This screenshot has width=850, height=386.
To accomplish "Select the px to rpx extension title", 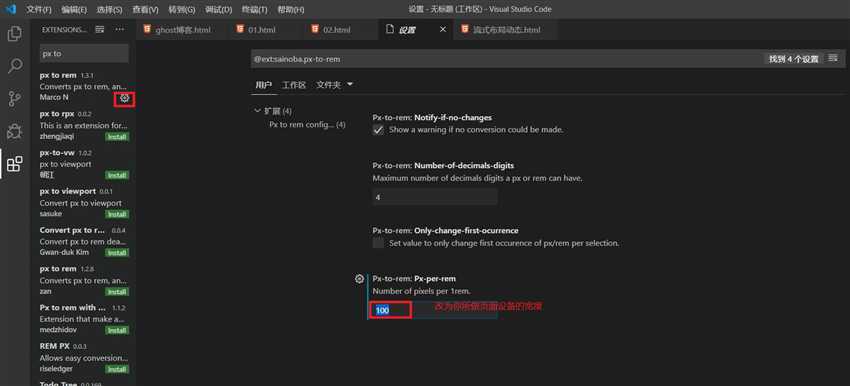I will 57,114.
